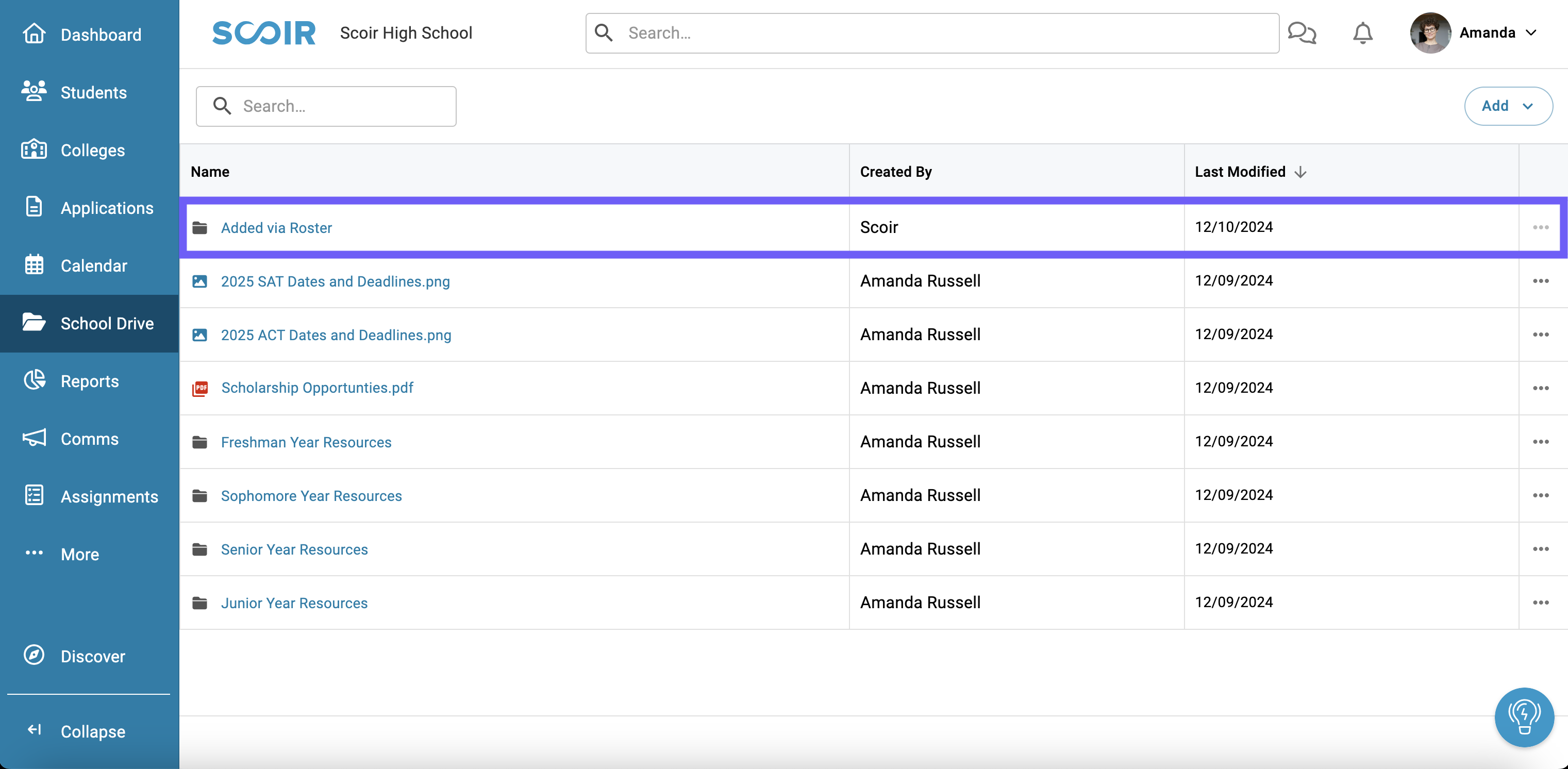
Task: Sort by Last Modified column header
Action: tap(1240, 172)
